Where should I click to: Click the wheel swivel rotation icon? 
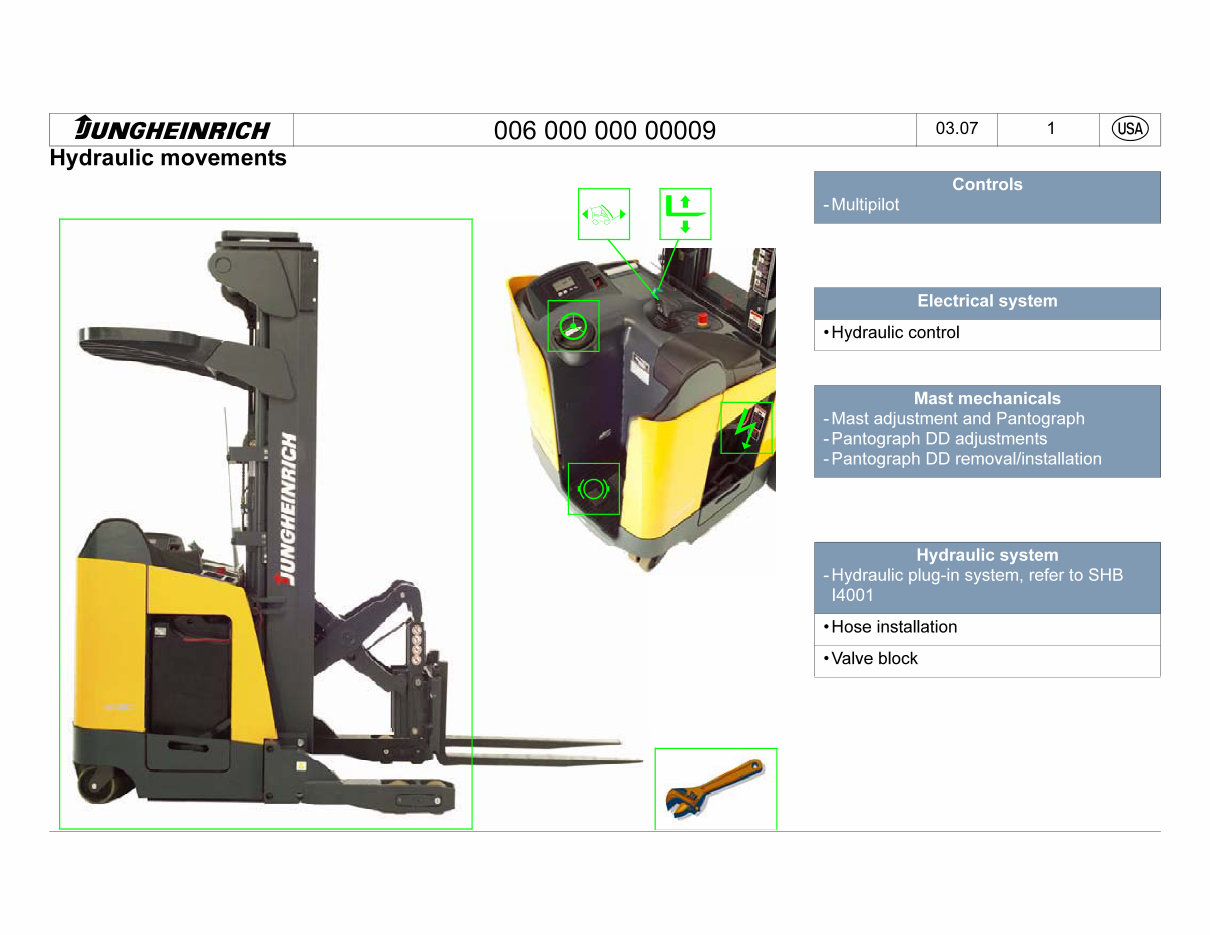593,487
